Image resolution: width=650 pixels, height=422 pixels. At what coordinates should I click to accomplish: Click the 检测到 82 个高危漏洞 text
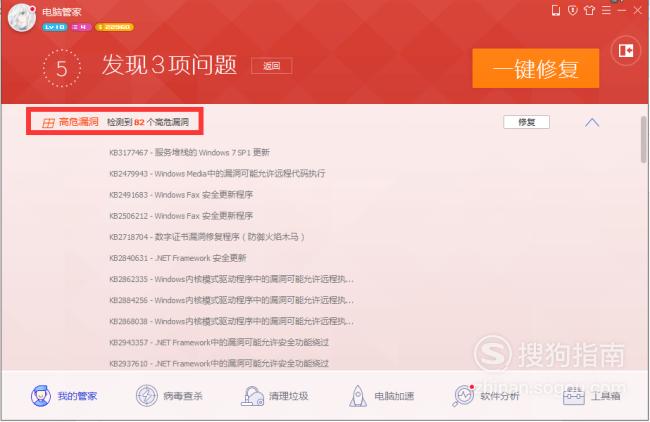click(x=148, y=122)
